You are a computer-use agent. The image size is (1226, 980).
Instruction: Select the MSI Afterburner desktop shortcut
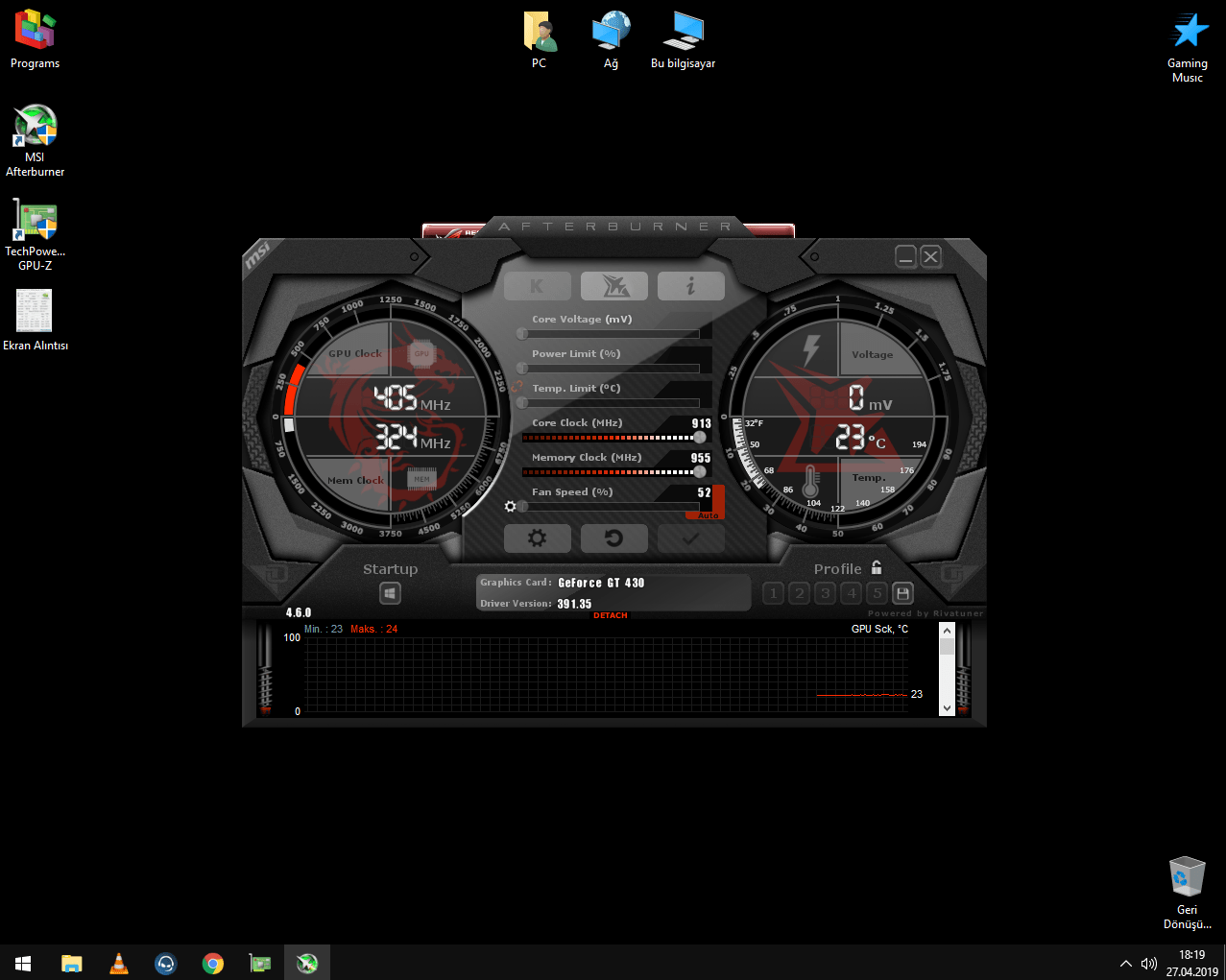[35, 140]
